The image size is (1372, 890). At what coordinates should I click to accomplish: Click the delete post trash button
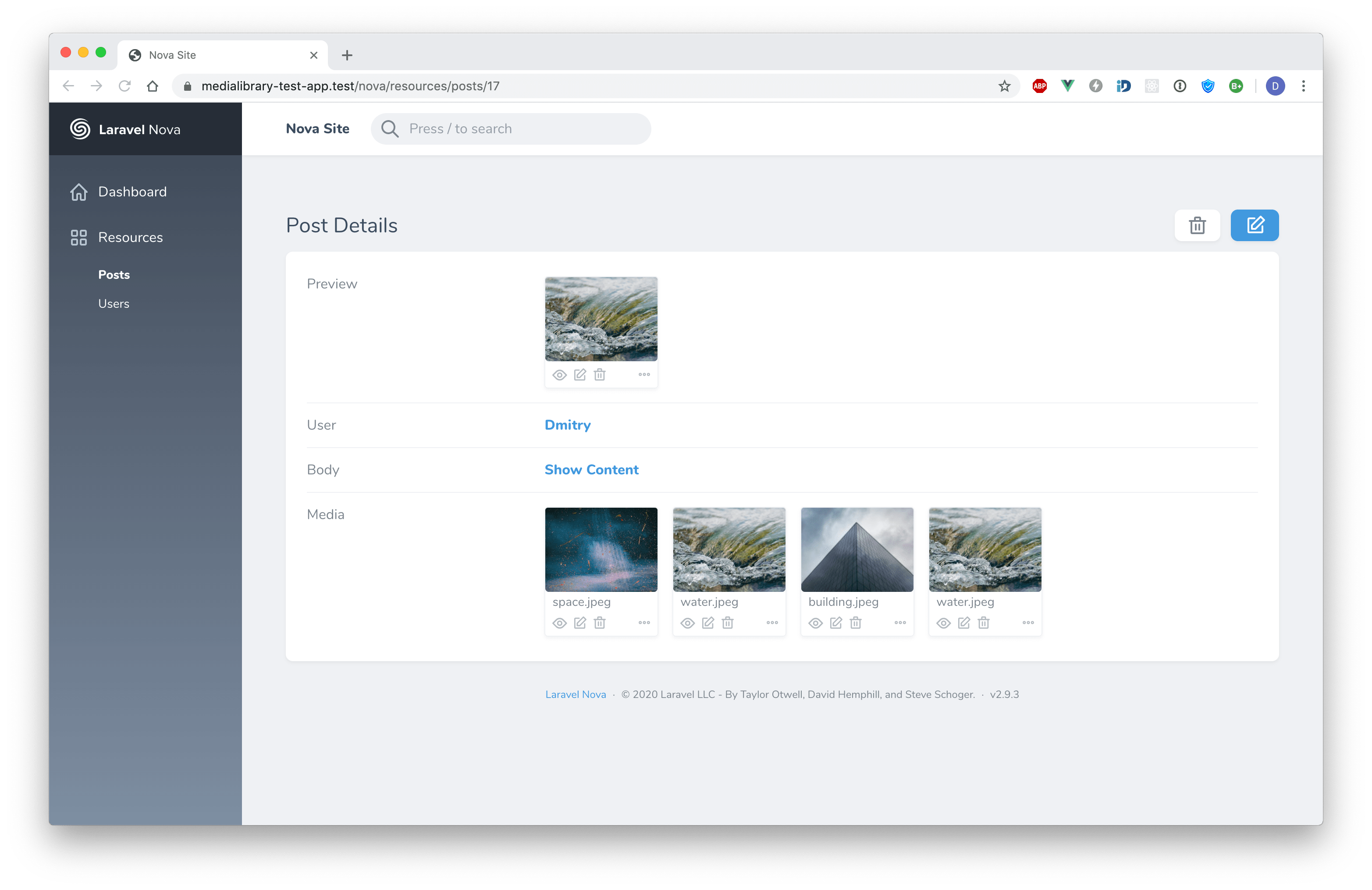[1197, 225]
